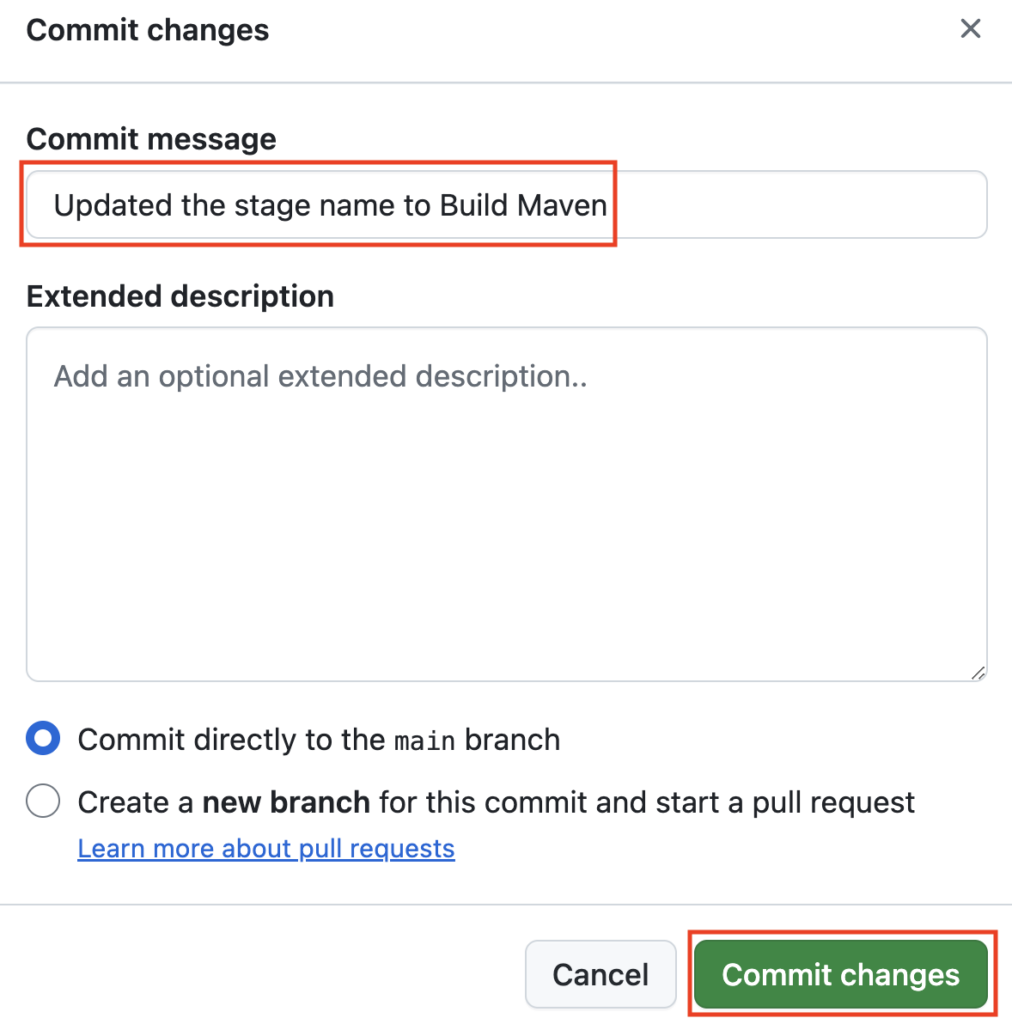Click the monospace 'main' branch name
Image resolution: width=1012 pixels, height=1024 pixels.
pos(424,741)
